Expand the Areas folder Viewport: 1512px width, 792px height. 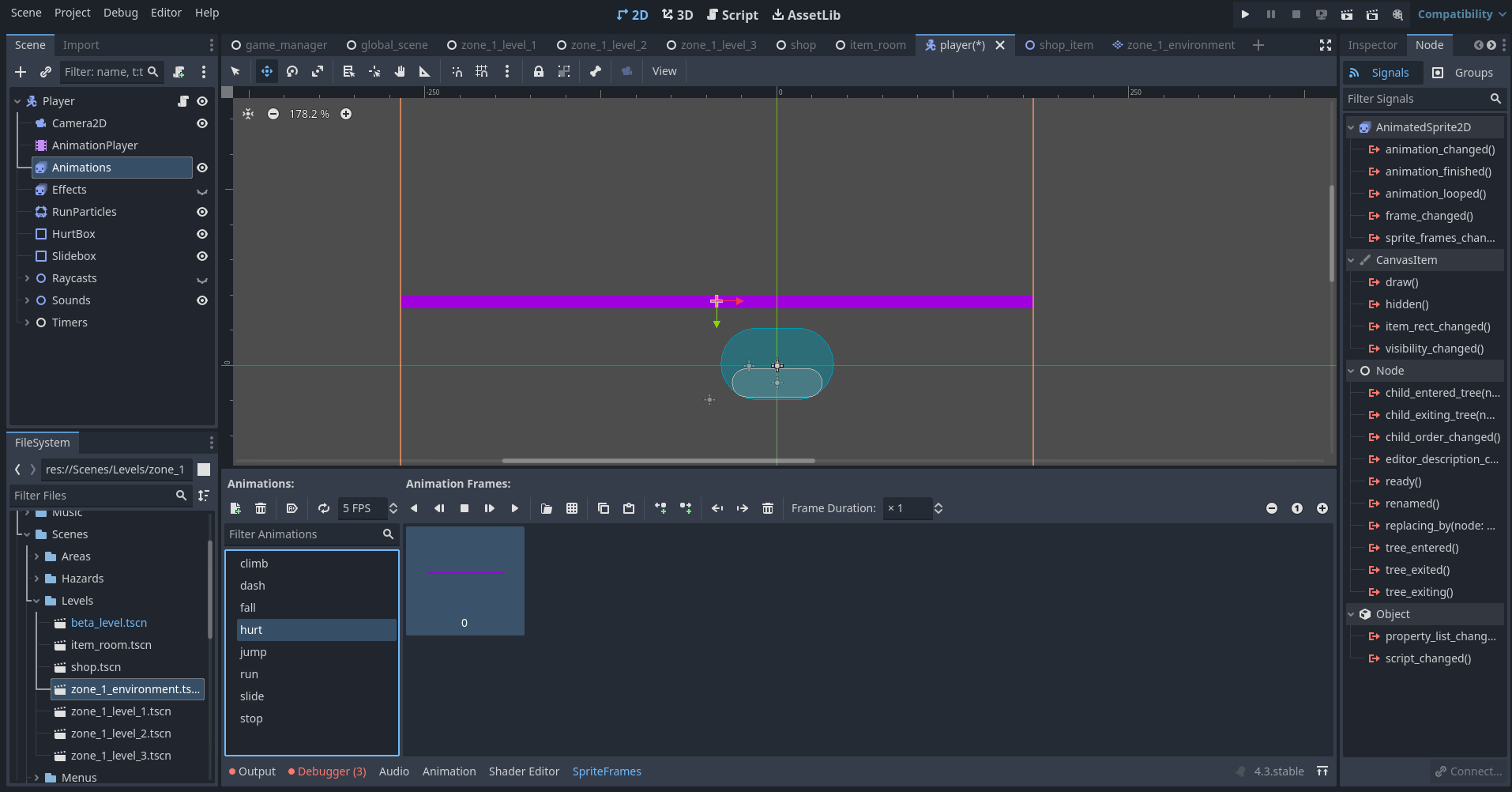[36, 556]
